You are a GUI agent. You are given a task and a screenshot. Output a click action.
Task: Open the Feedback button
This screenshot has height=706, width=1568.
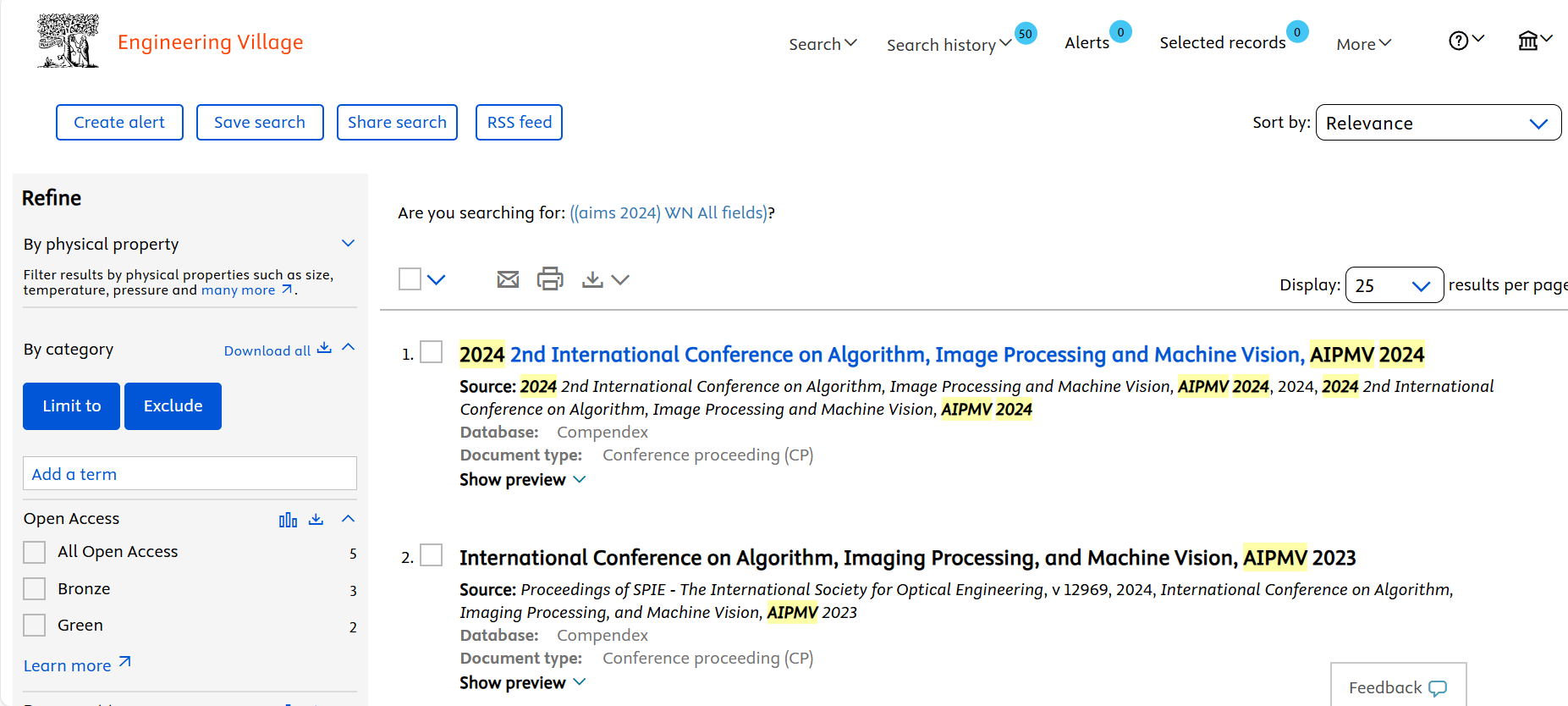pos(1398,684)
